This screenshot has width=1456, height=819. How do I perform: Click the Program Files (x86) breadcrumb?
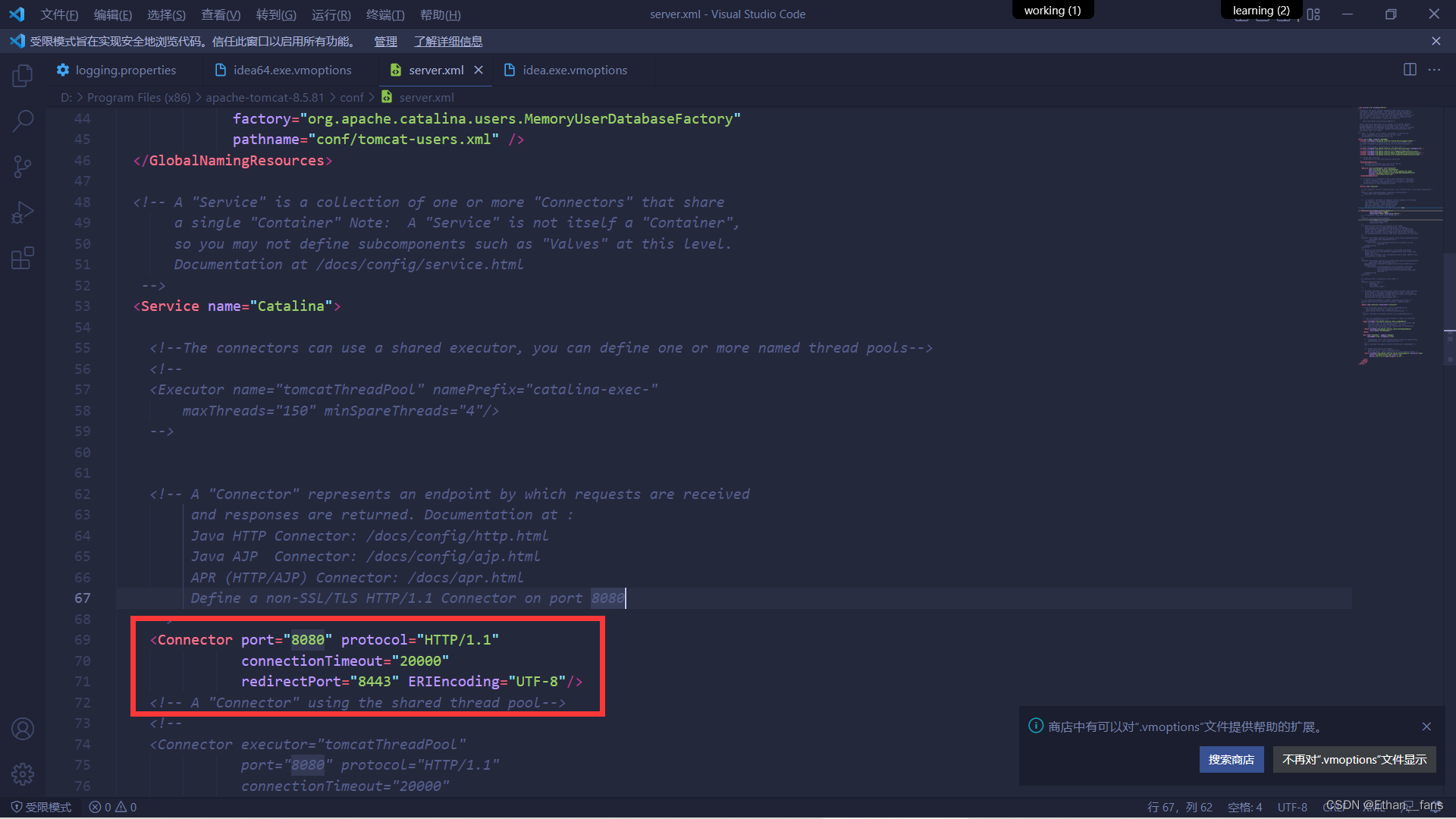point(139,97)
